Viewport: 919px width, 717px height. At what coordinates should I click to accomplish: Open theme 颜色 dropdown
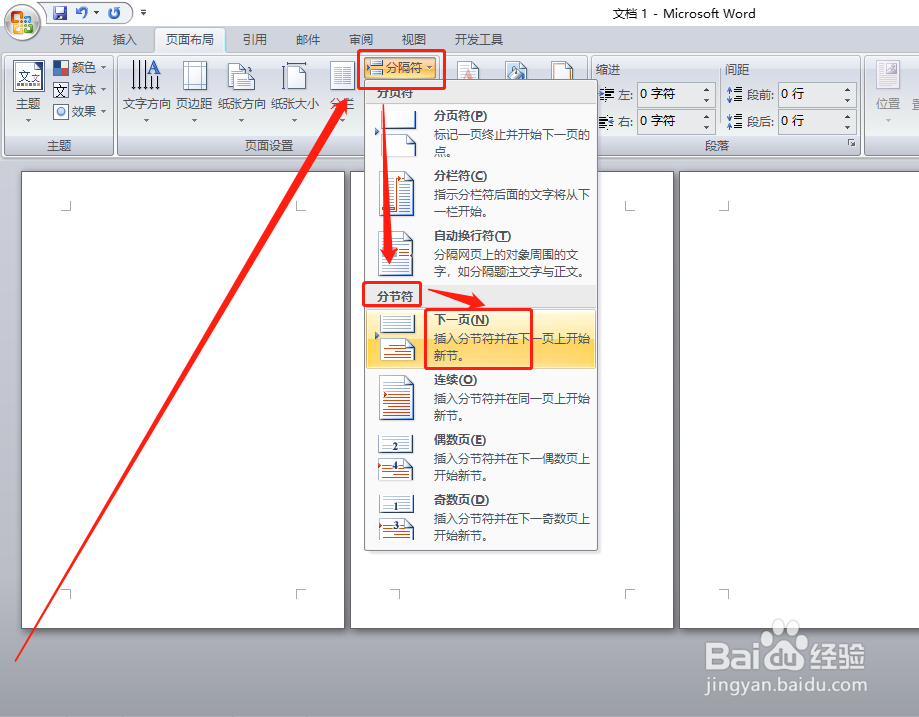pos(80,67)
